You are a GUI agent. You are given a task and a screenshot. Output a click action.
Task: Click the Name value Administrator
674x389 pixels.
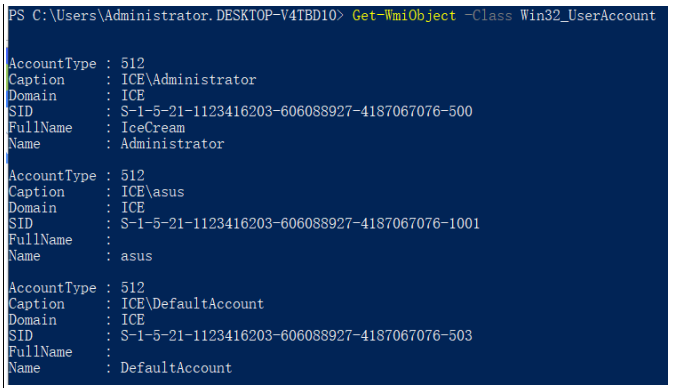(172, 144)
